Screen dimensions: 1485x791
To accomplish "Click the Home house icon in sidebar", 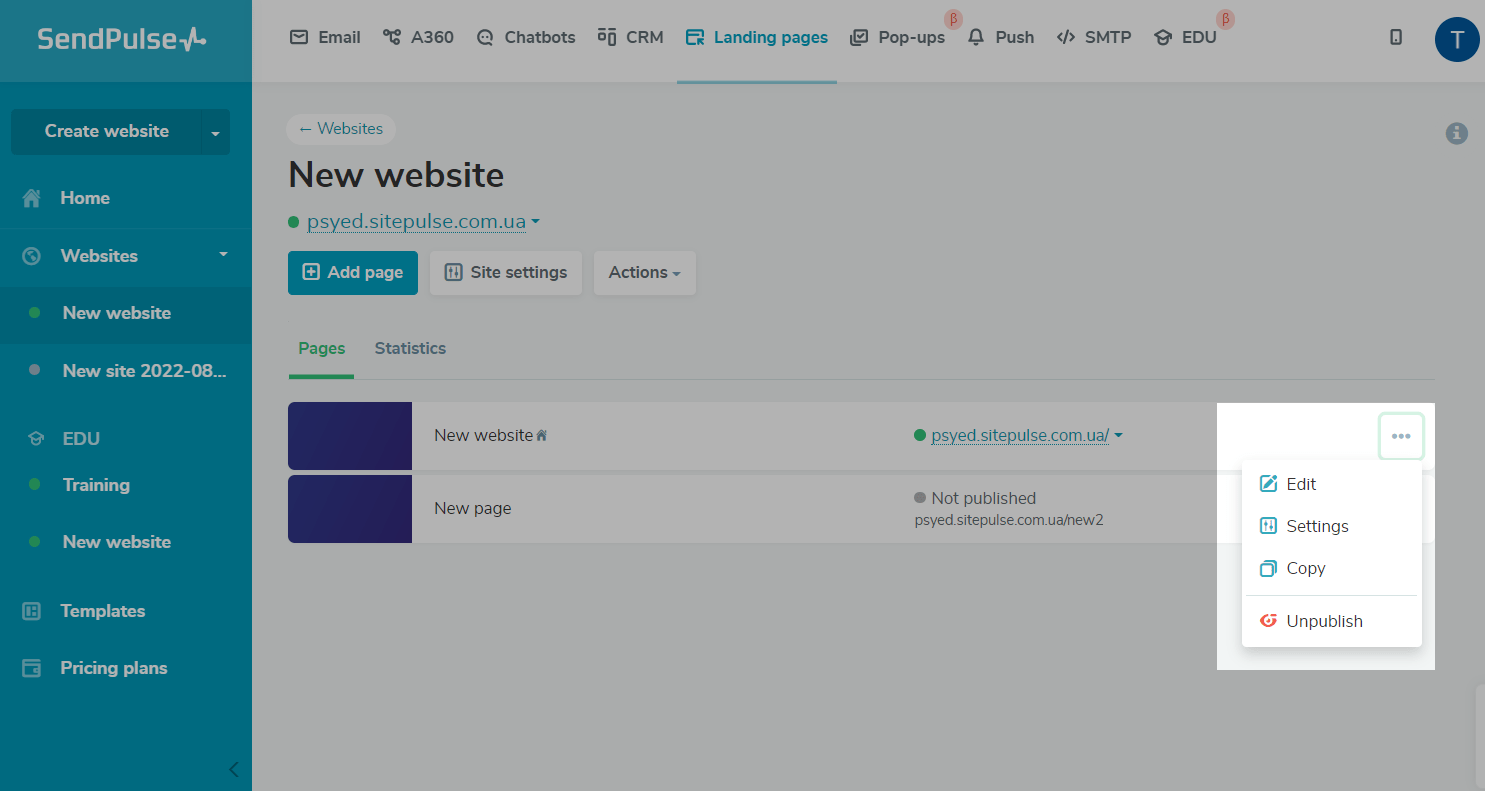I will [x=32, y=198].
